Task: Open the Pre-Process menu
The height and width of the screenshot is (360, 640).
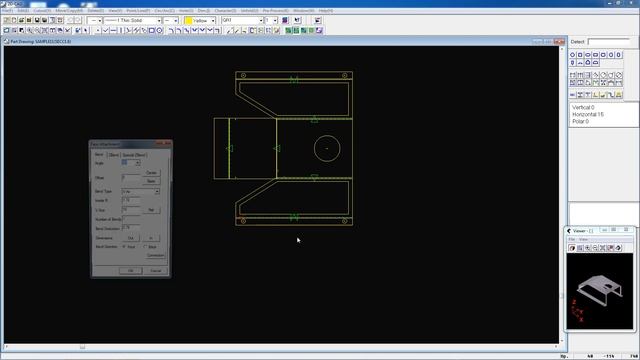Action: 275,11
